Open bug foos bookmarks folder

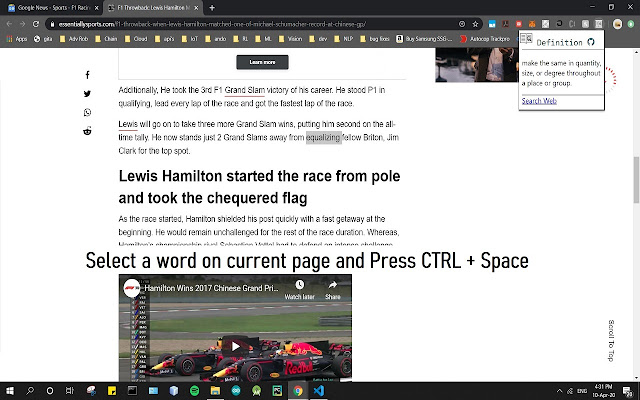pos(375,39)
